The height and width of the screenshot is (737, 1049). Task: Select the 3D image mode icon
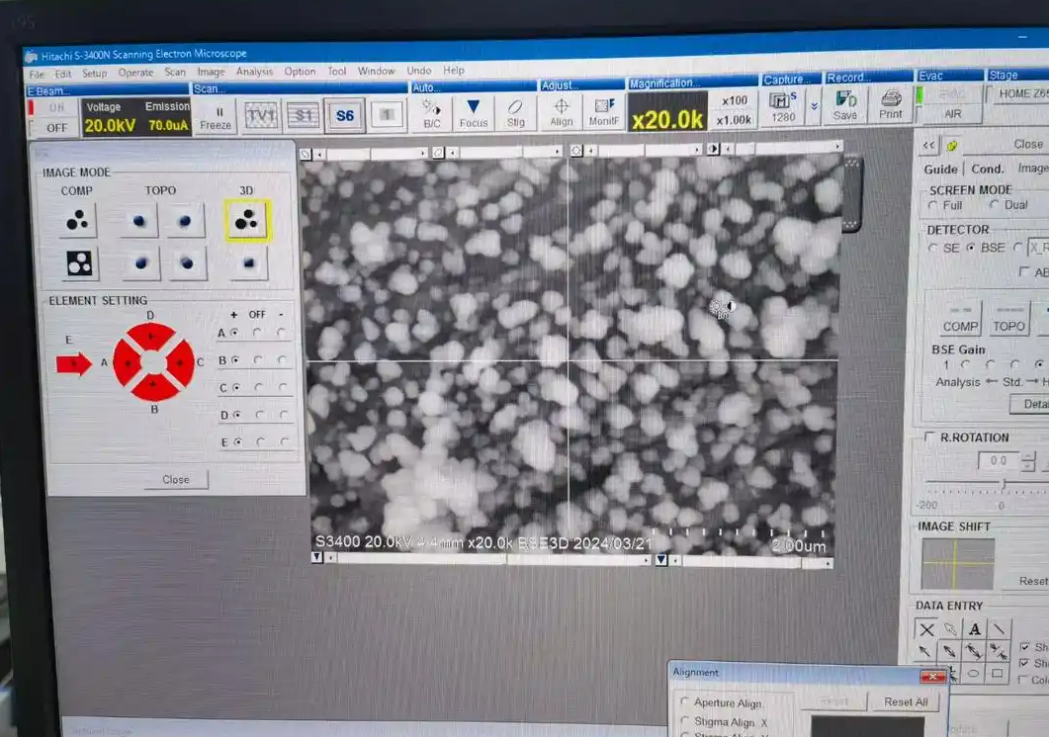246,220
